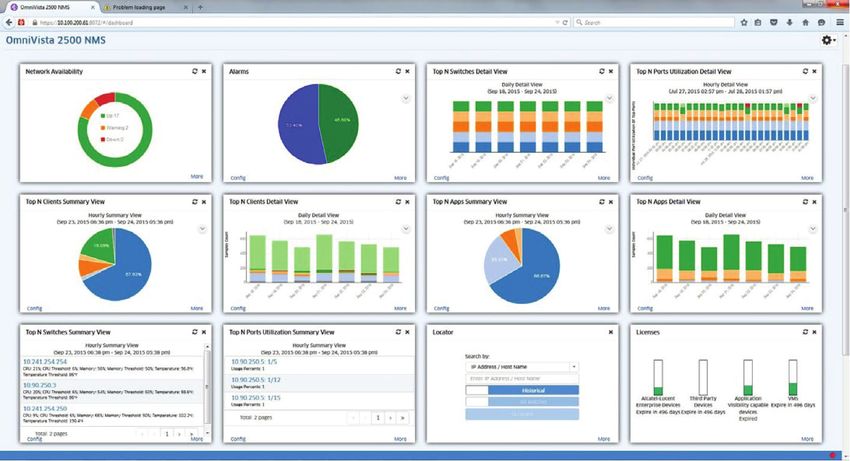Open More link in the Licenses widget
The image size is (850, 461).
pyautogui.click(x=807, y=439)
